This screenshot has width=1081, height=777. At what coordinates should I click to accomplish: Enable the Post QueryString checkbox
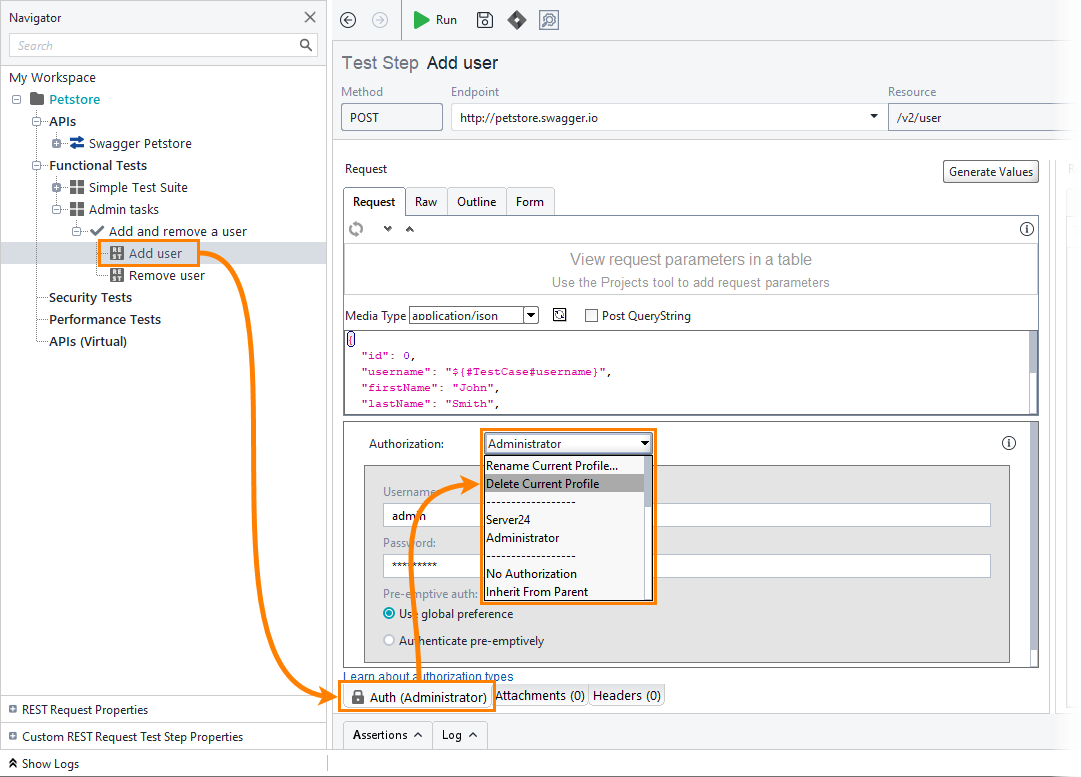pos(591,315)
